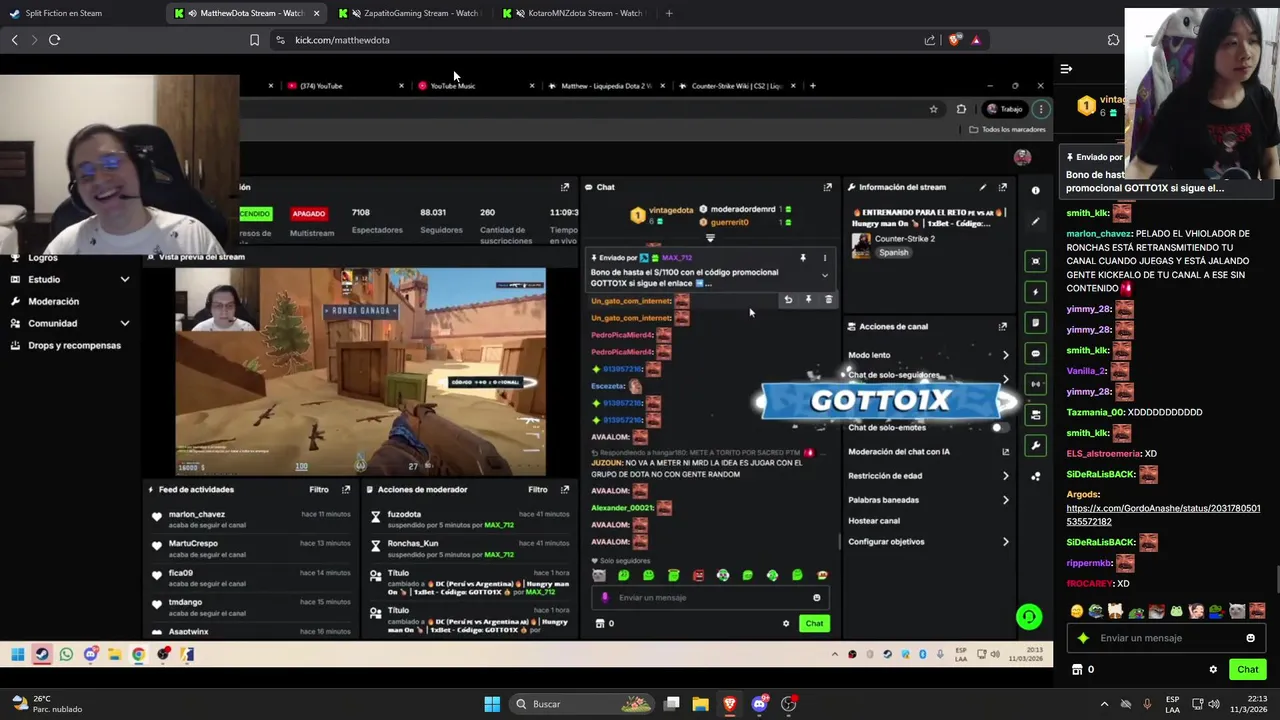Image resolution: width=1280 pixels, height=720 pixels.
Task: Open File Explorer from taskbar
Action: (701, 704)
